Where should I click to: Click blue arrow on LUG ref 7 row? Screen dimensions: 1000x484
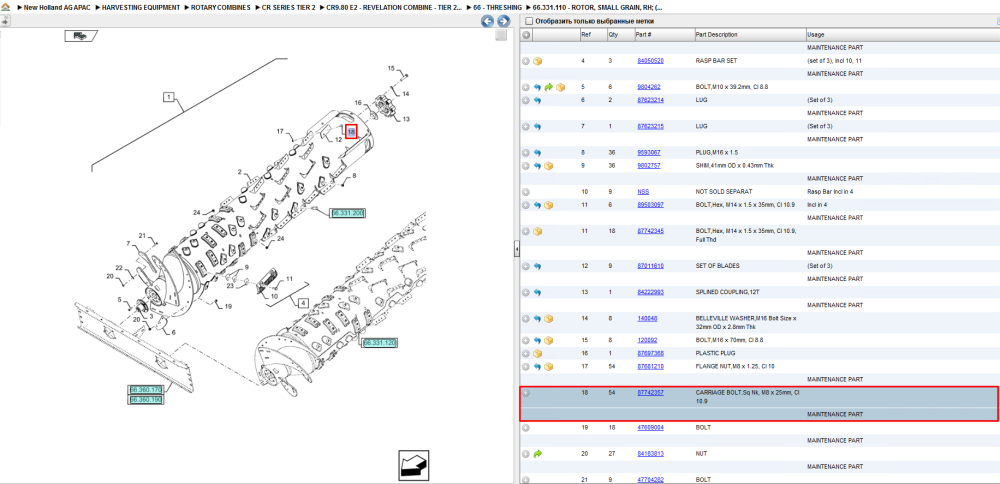coord(537,127)
